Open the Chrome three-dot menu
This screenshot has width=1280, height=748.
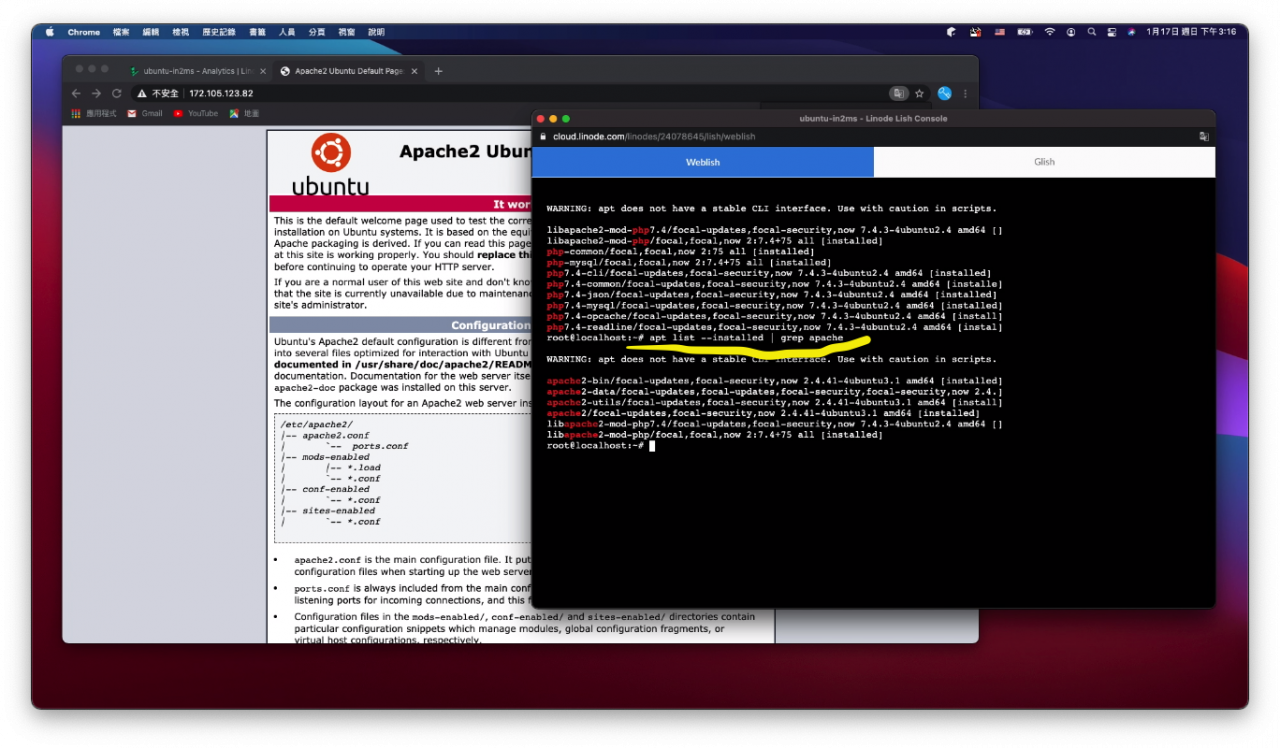[965, 93]
